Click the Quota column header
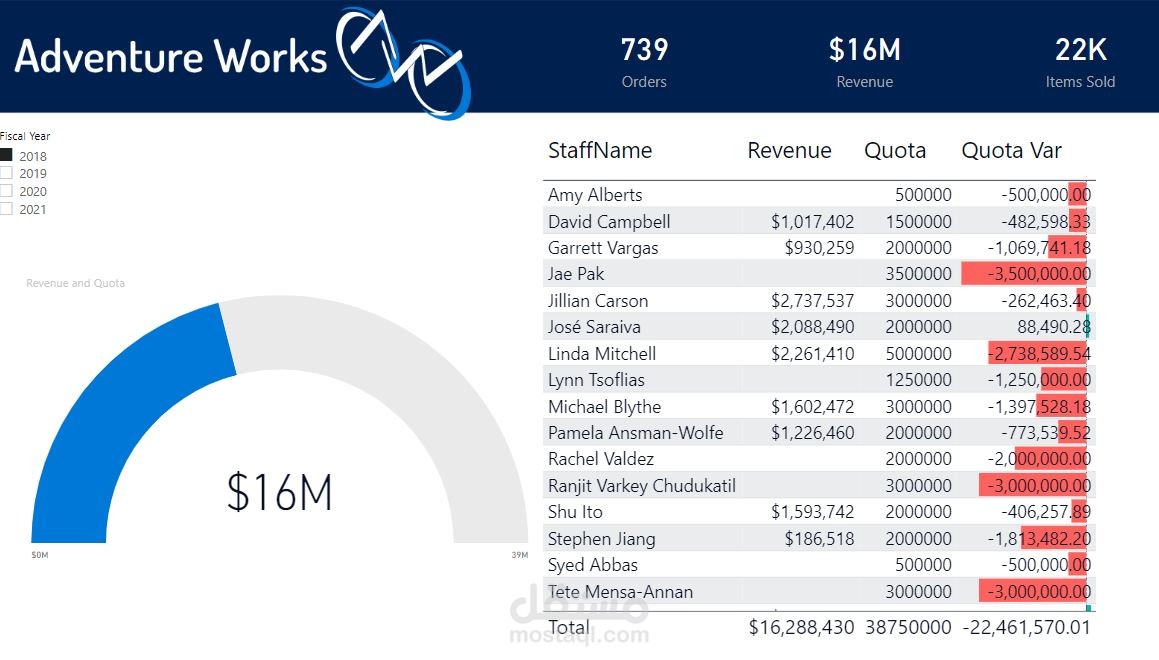The width and height of the screenshot is (1159, 660). (x=894, y=150)
